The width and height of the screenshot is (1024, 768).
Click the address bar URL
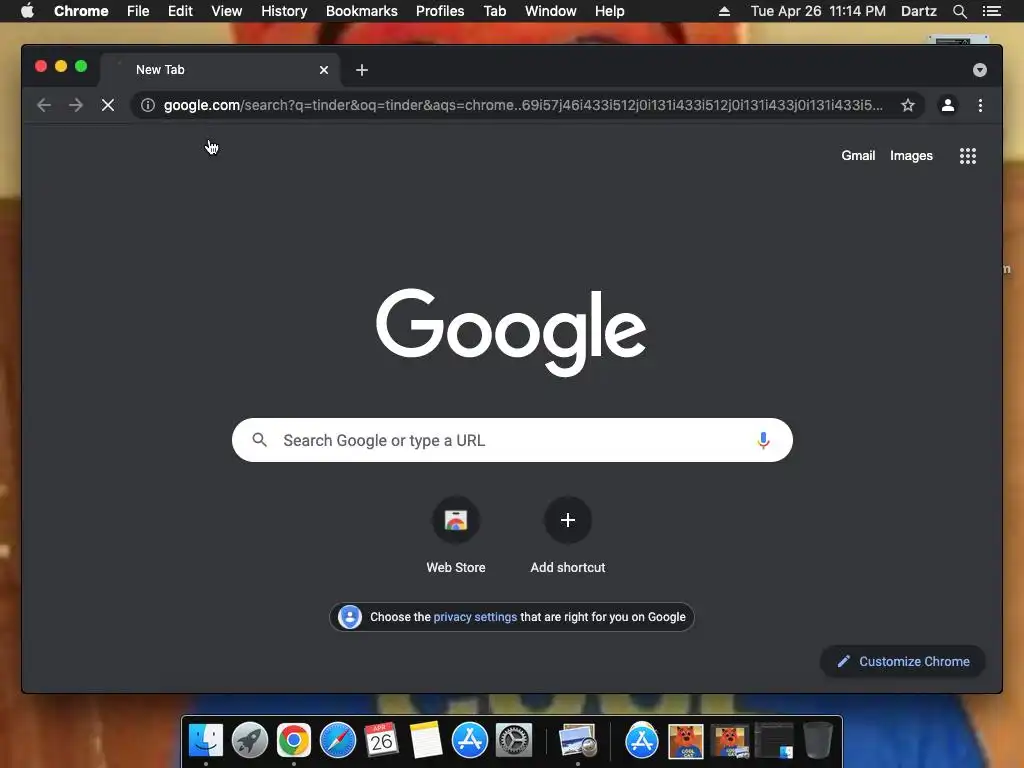(x=523, y=105)
